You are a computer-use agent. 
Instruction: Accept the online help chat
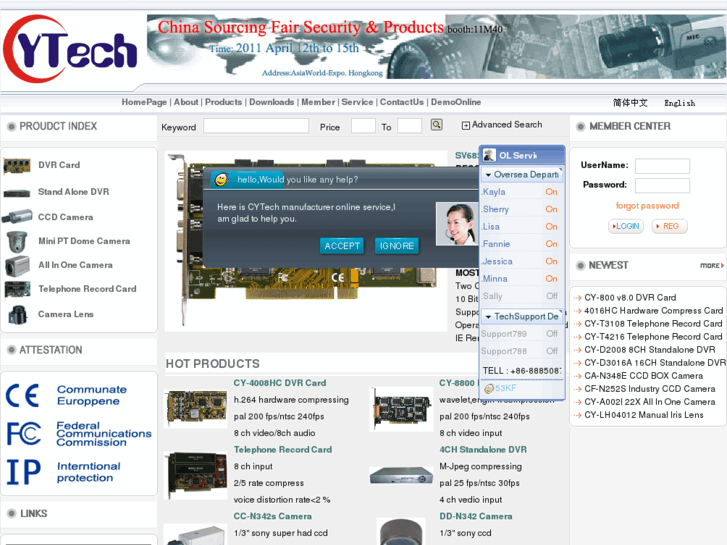click(342, 246)
